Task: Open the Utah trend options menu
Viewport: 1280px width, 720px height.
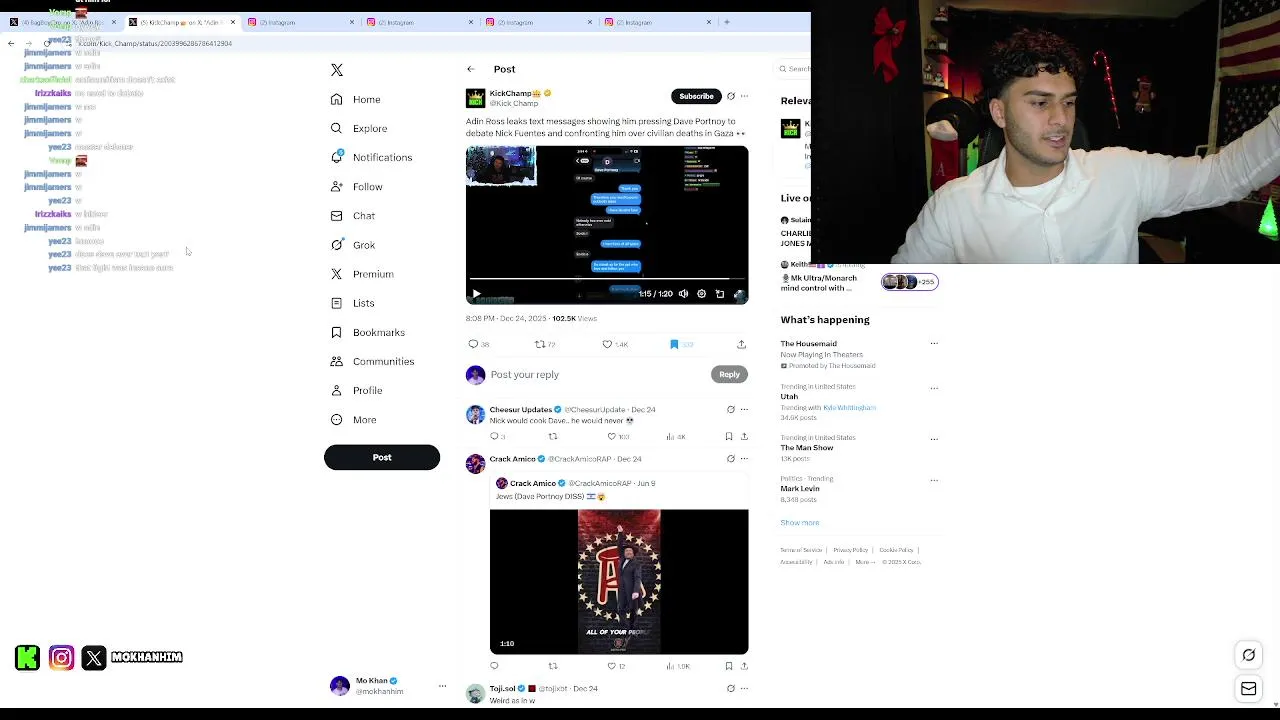Action: coord(934,388)
